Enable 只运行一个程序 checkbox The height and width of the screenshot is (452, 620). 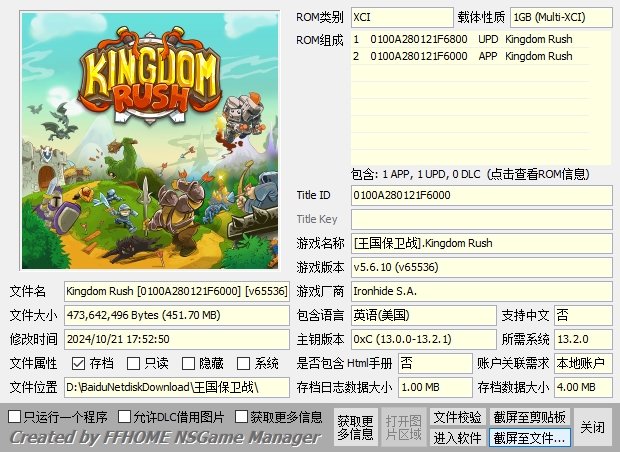(x=15, y=416)
